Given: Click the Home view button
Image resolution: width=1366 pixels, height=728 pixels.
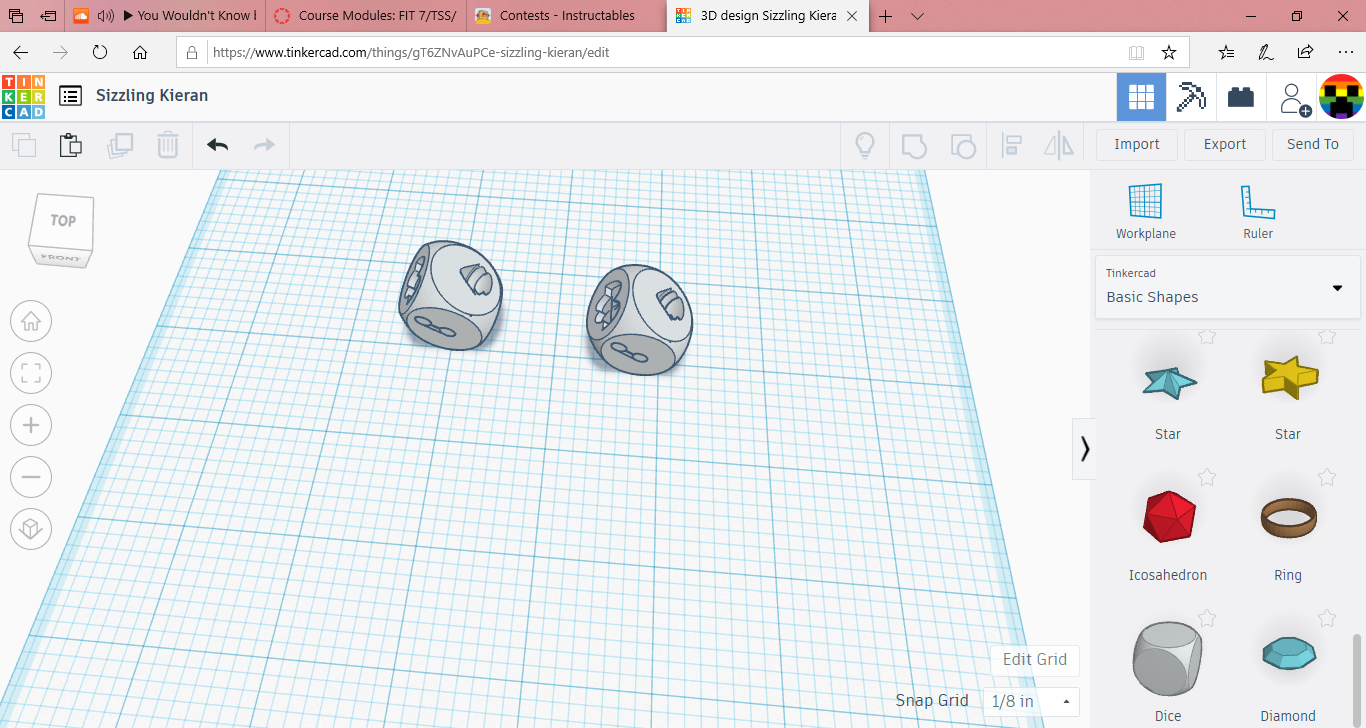Looking at the screenshot, I should coord(31,322).
